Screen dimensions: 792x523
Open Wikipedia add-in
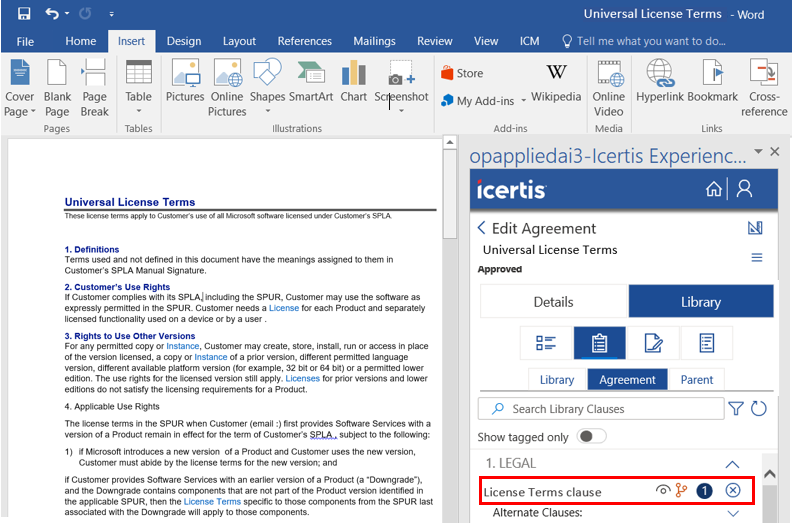click(x=556, y=81)
